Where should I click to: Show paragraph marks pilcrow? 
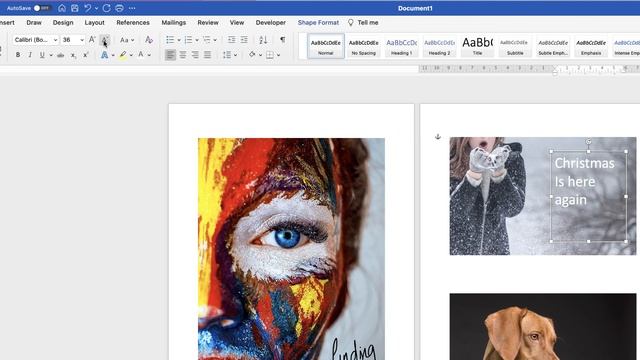point(282,40)
